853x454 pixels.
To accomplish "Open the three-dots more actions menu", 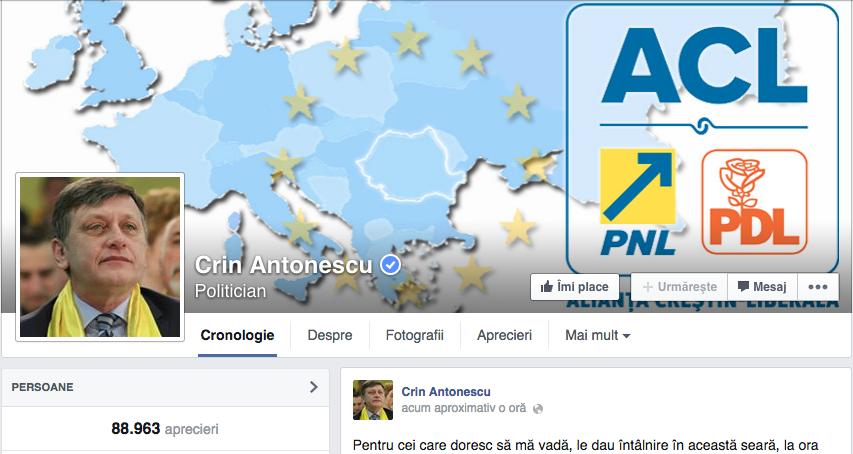I will click(x=818, y=287).
